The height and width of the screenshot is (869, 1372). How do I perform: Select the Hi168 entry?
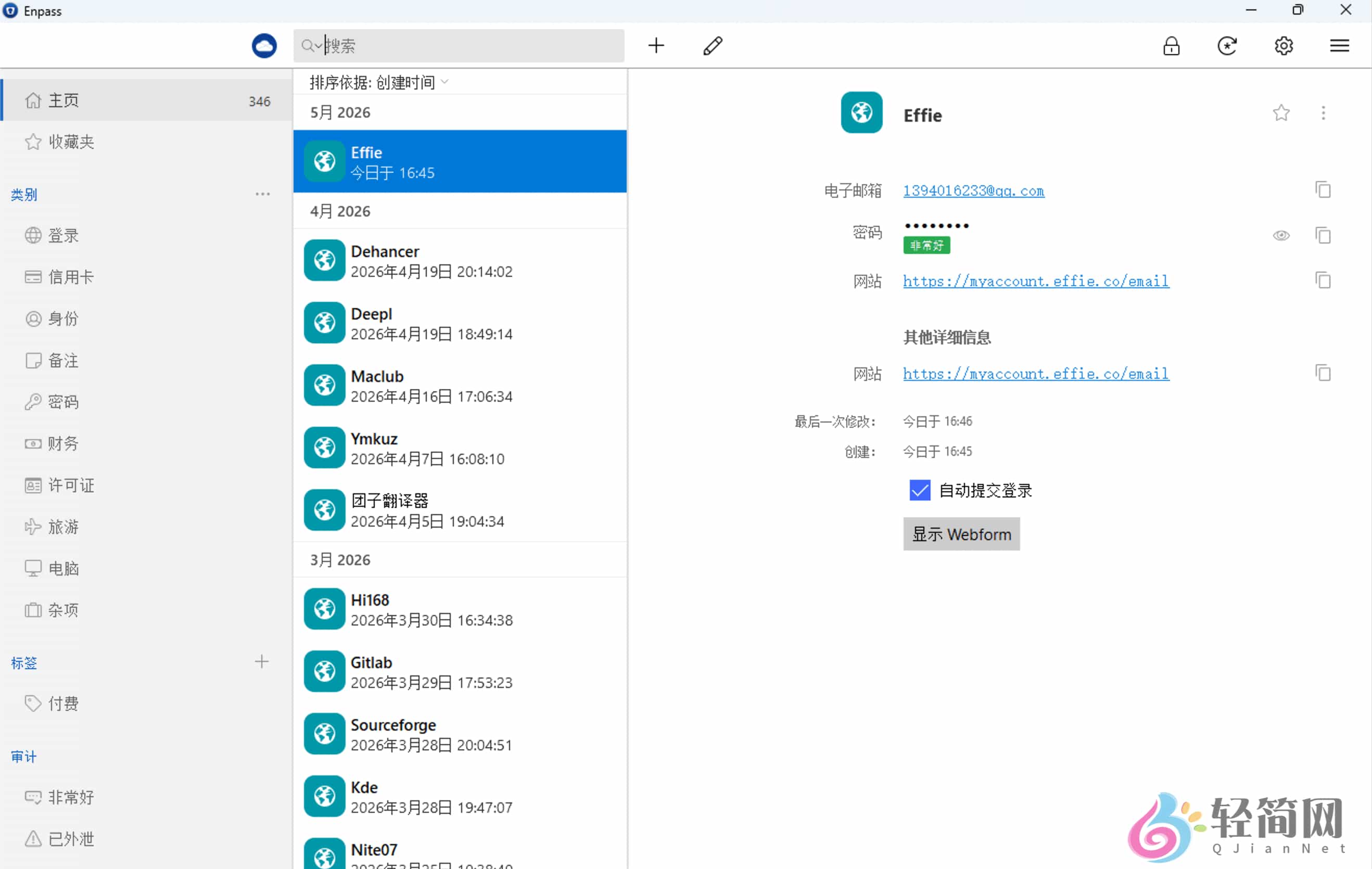pos(460,609)
